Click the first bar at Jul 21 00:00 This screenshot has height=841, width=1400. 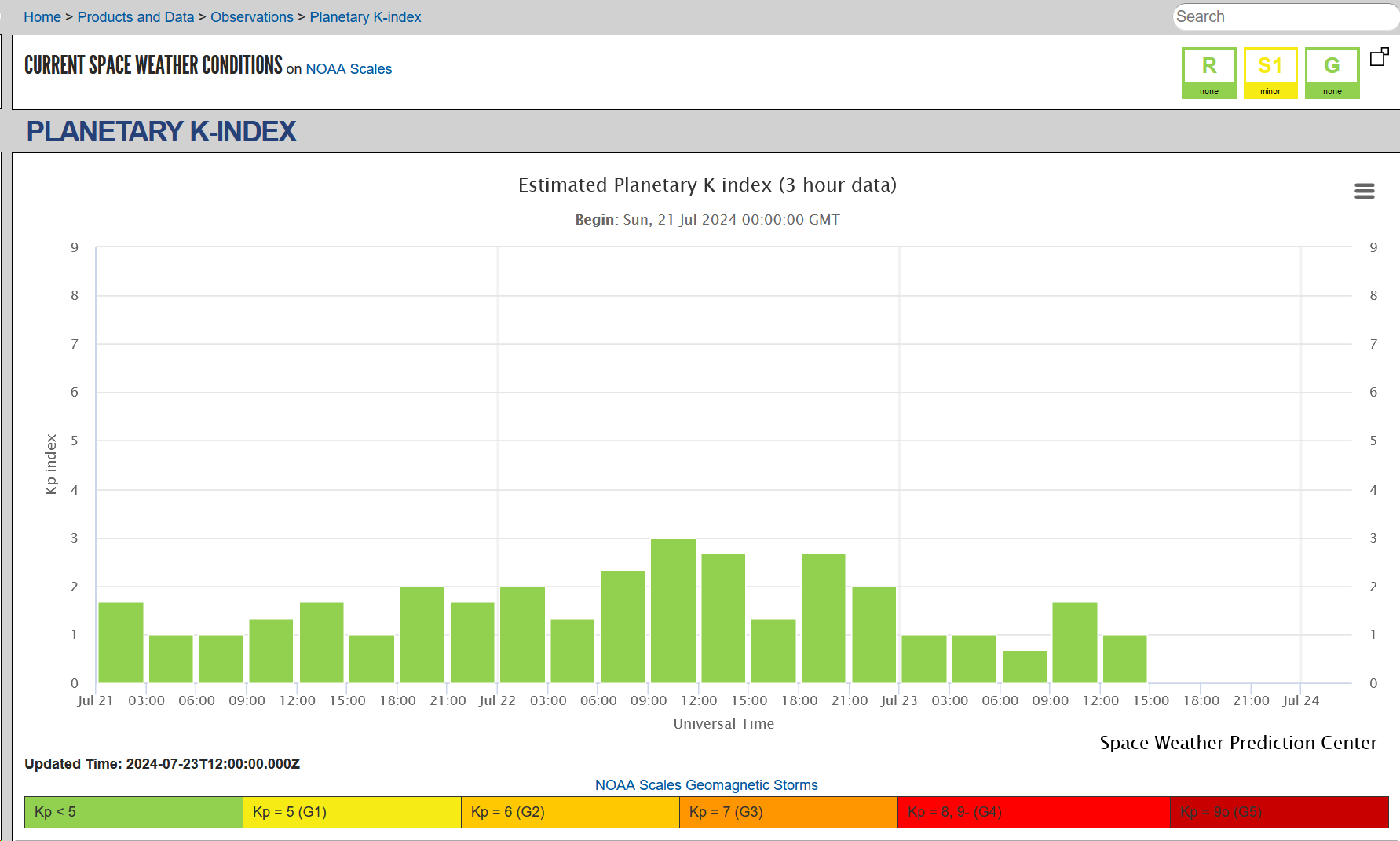point(121,643)
